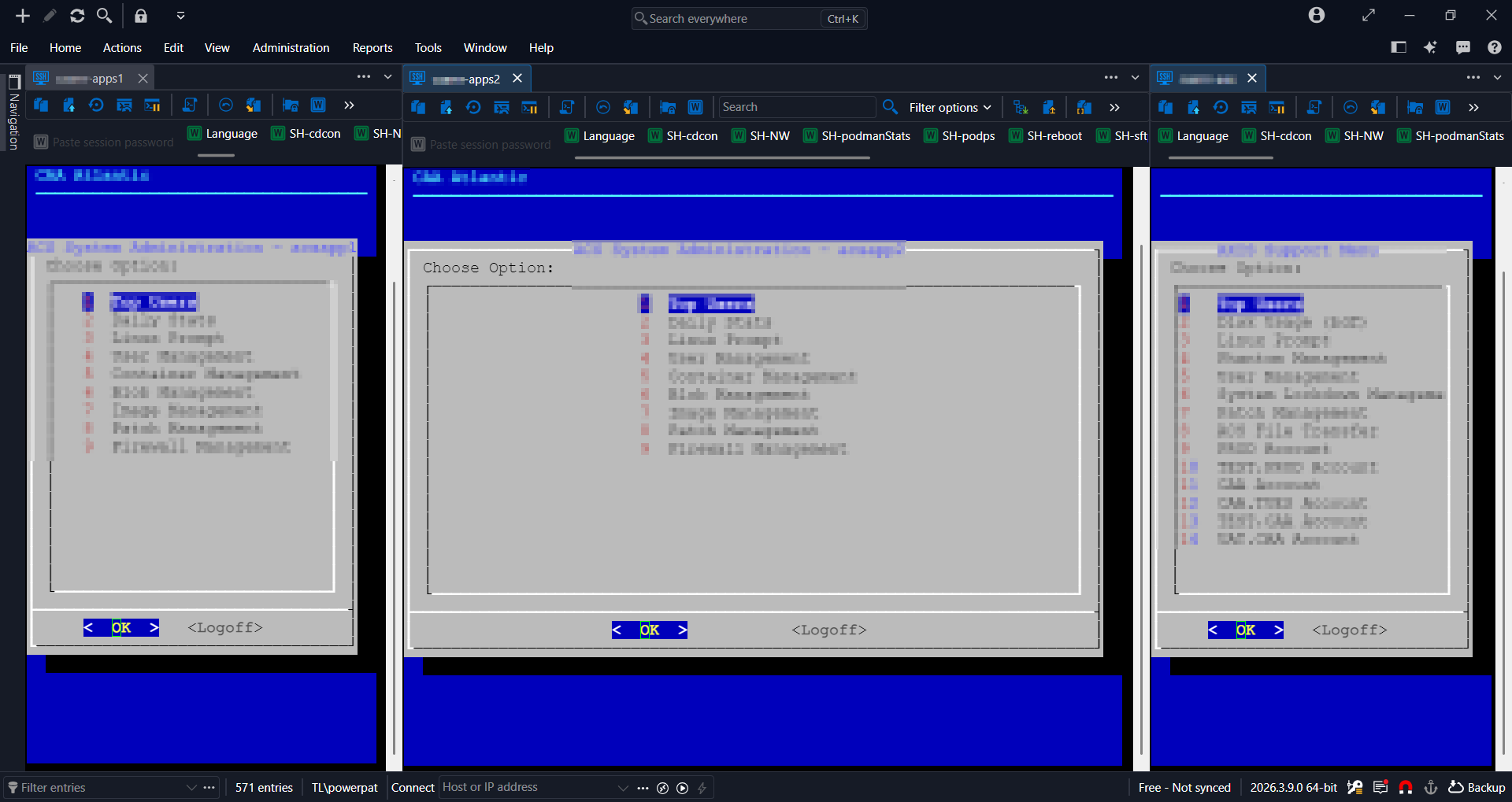Run the SH-reboot macro button
This screenshot has width=1512, height=802.
(1046, 135)
